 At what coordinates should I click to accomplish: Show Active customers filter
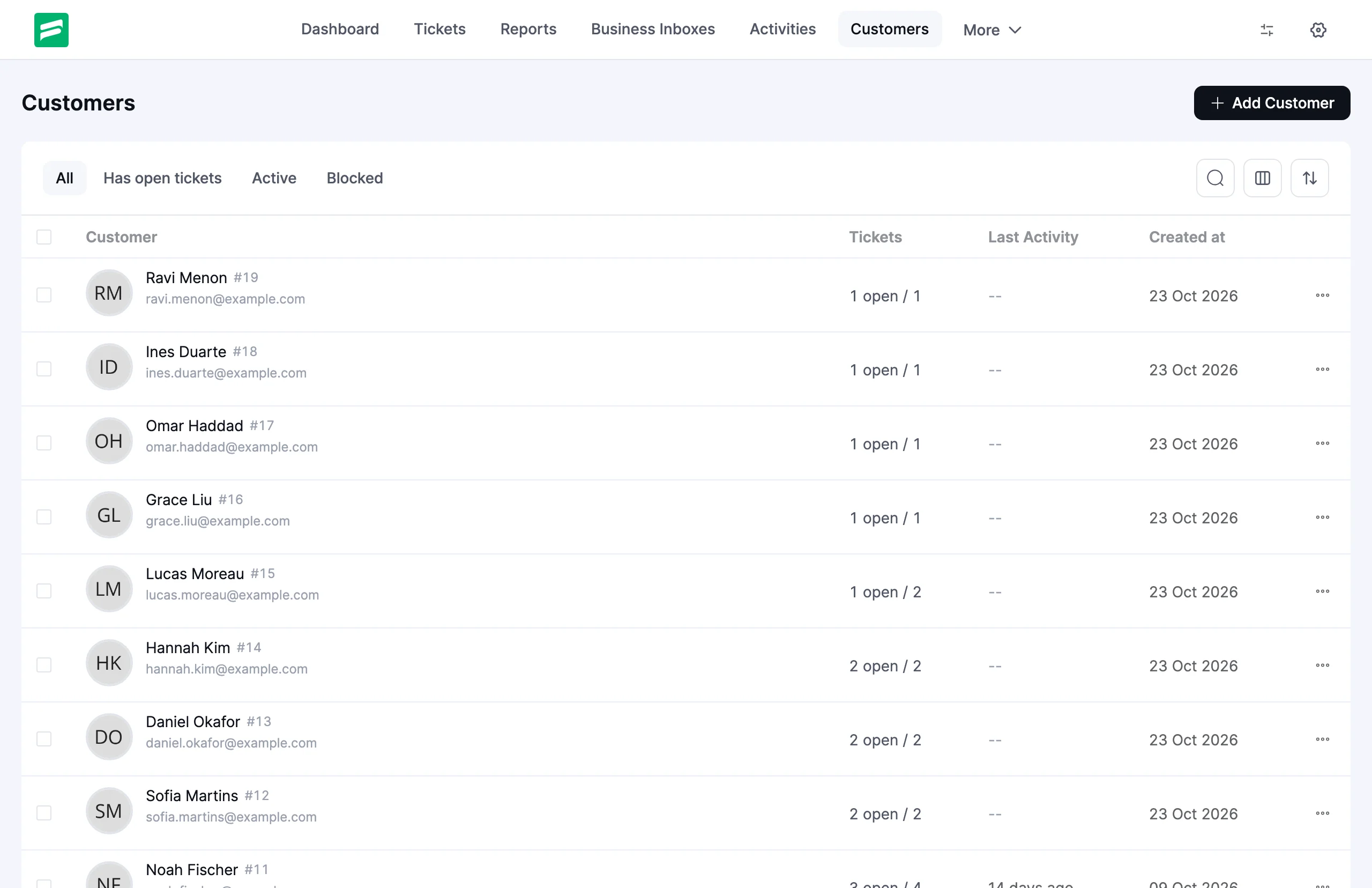tap(274, 178)
